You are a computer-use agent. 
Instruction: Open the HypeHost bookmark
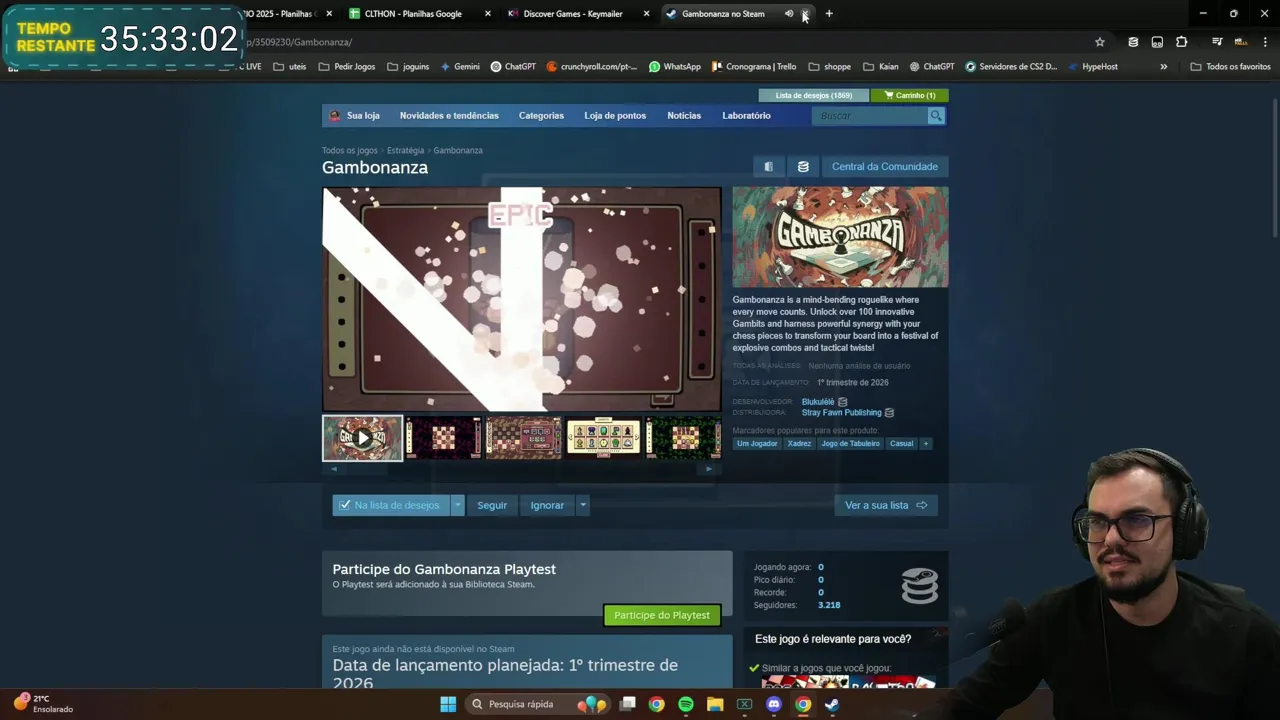(1093, 67)
